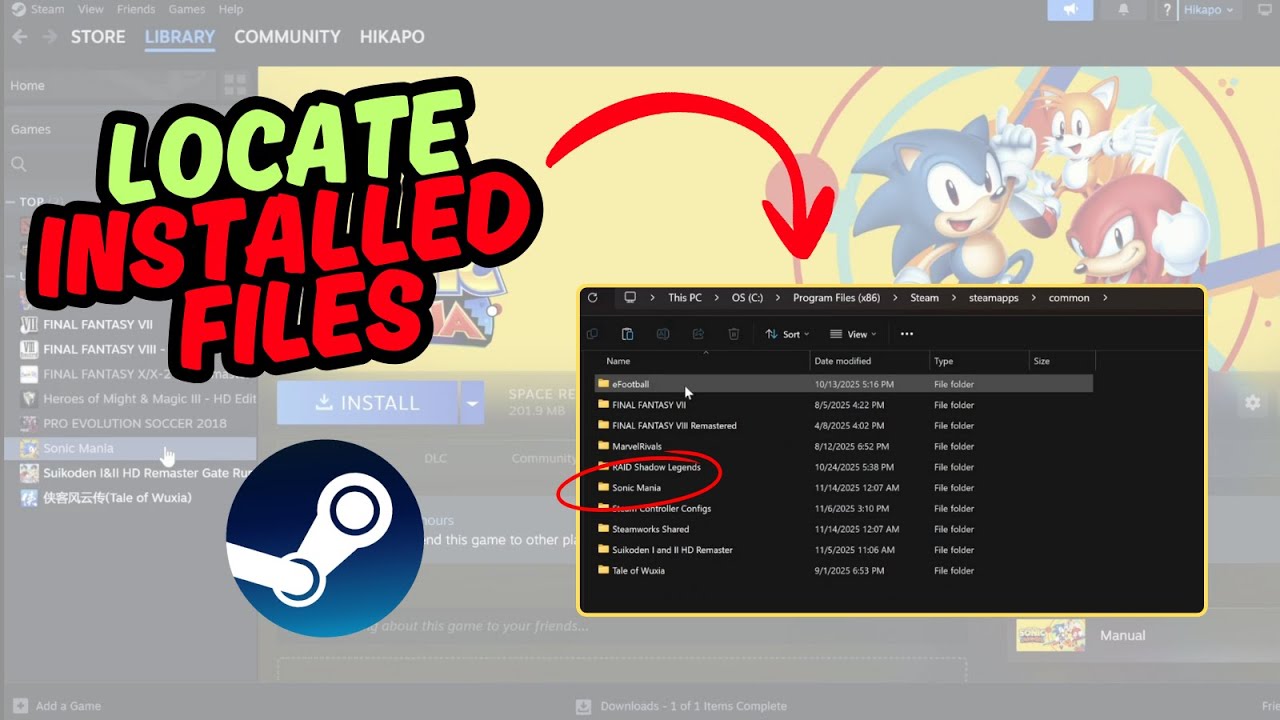Switch to collections grid view icon

(x=235, y=85)
